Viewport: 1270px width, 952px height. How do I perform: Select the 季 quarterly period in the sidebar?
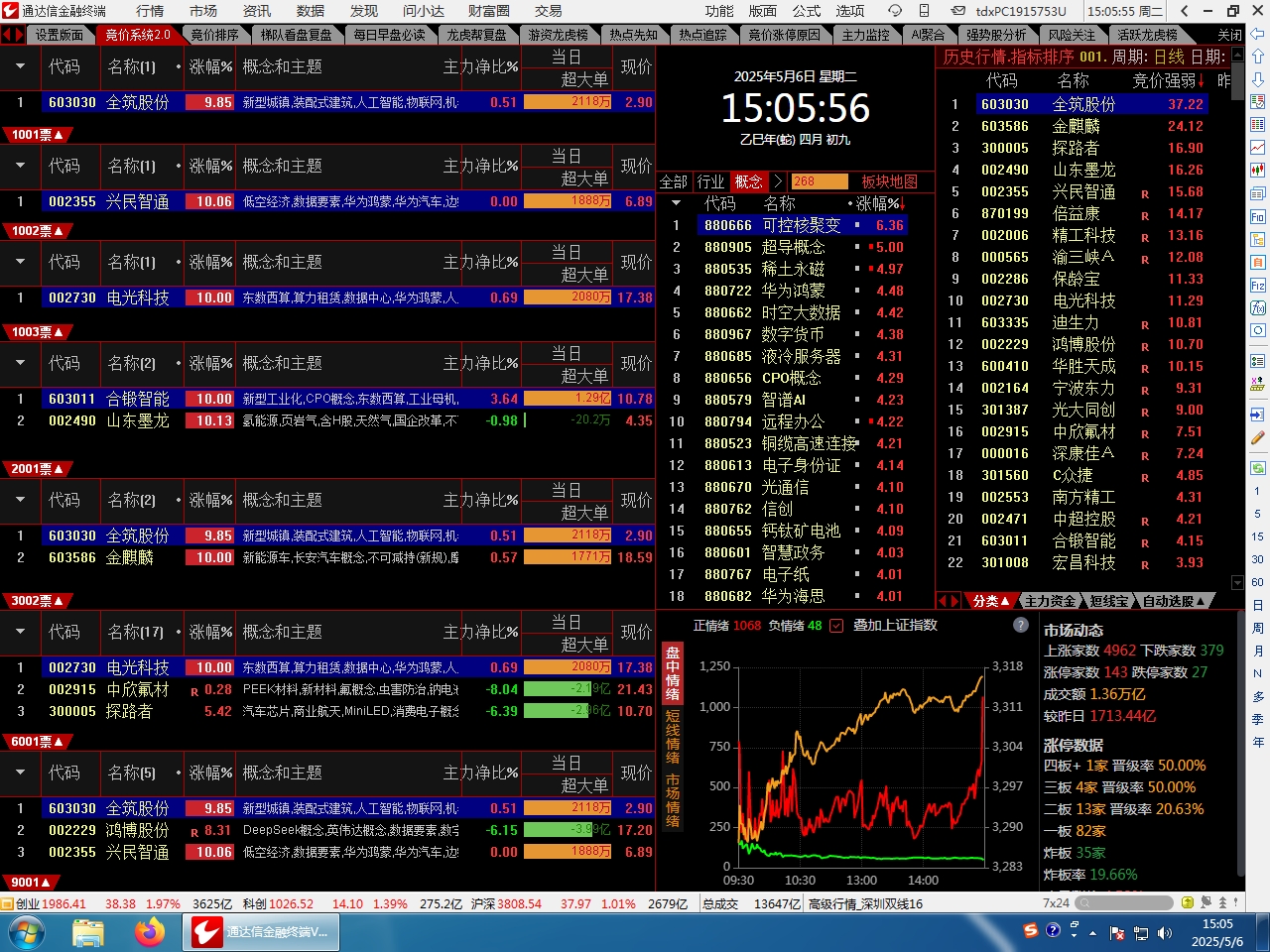[1257, 719]
